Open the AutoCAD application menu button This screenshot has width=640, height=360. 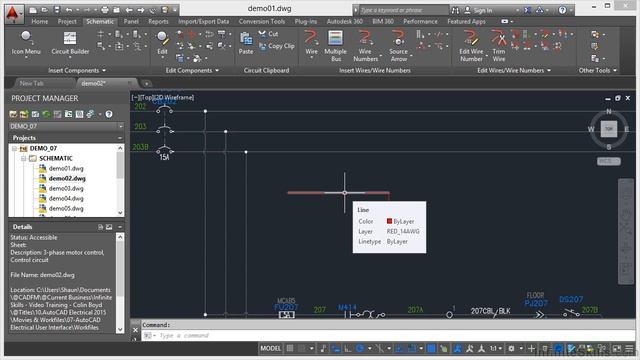coord(13,13)
